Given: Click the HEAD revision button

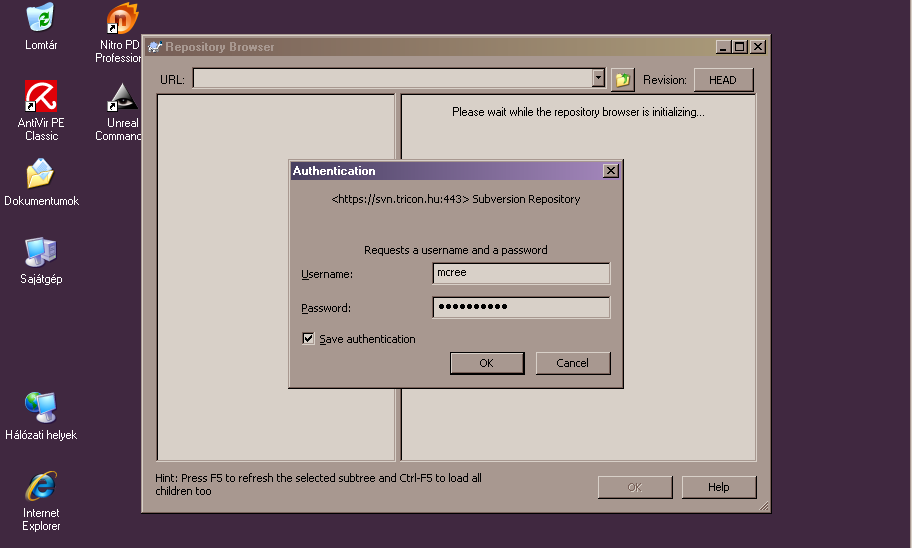Looking at the screenshot, I should coord(723,80).
